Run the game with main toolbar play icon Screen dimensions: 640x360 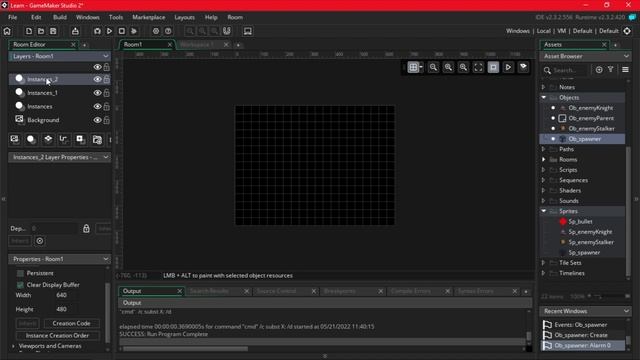coord(109,31)
